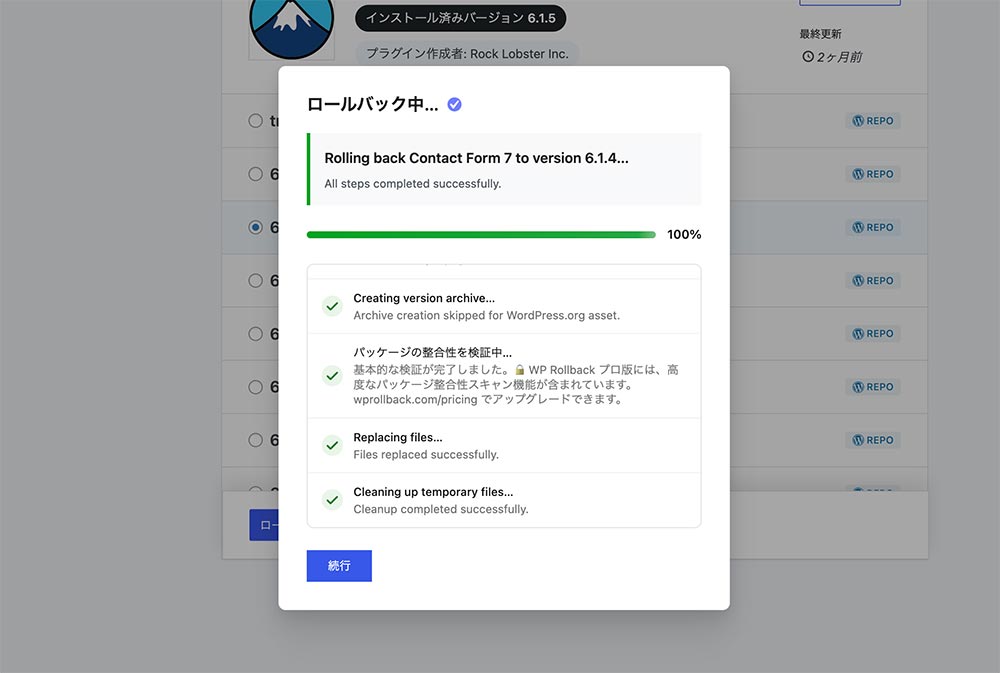Click the clock icon next to 2ヶ月前
This screenshot has height=673, width=1000.
[808, 57]
